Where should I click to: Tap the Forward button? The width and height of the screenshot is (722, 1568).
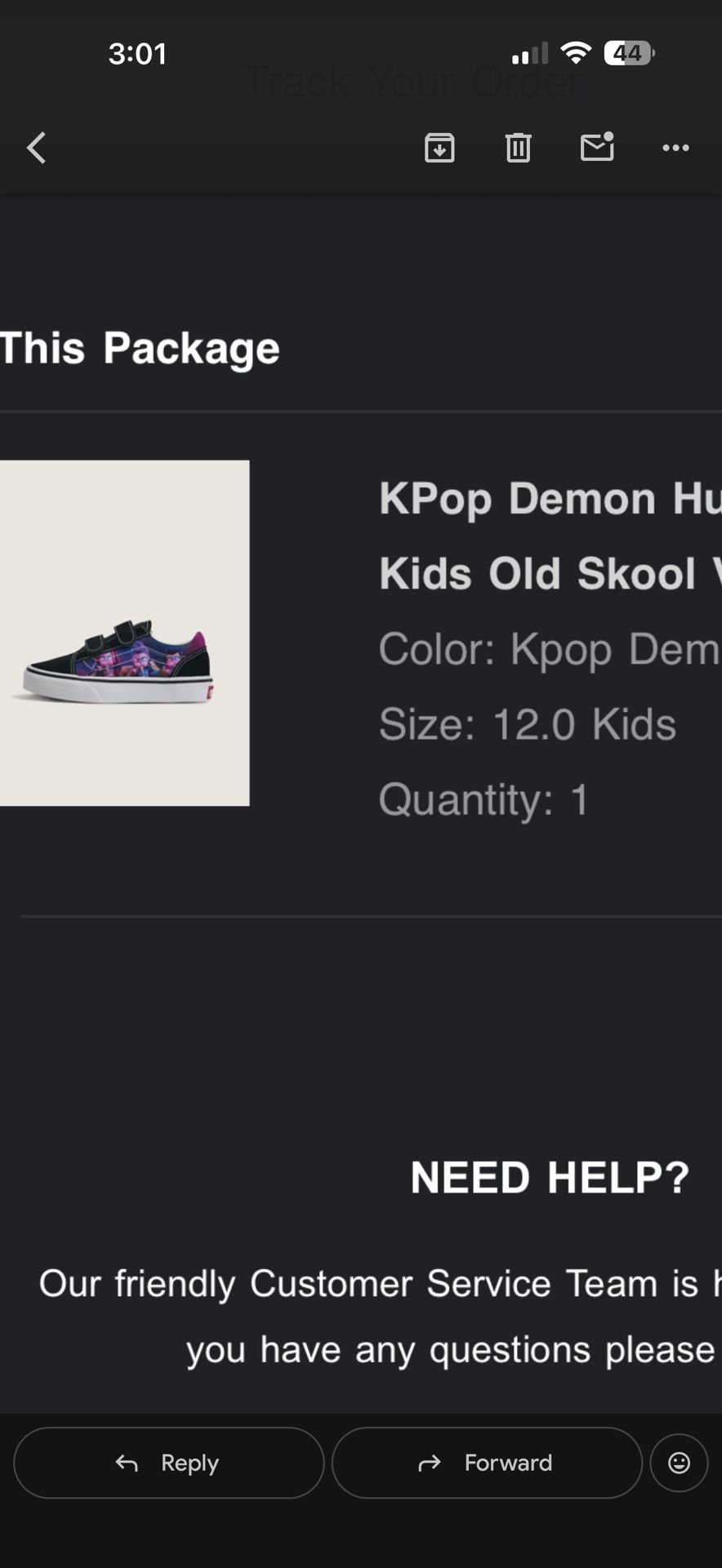(x=488, y=1463)
